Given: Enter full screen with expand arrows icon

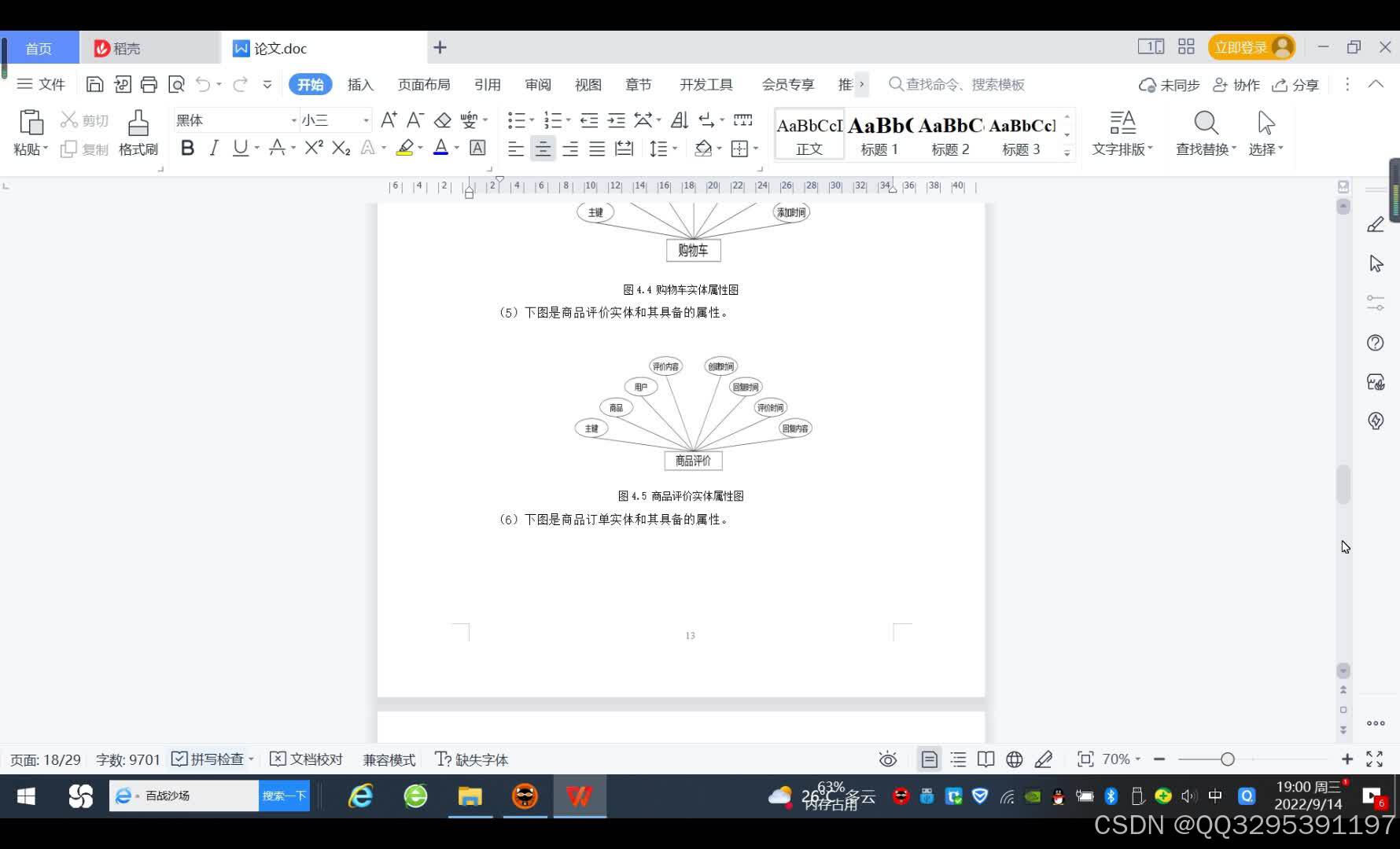Looking at the screenshot, I should (1374, 759).
